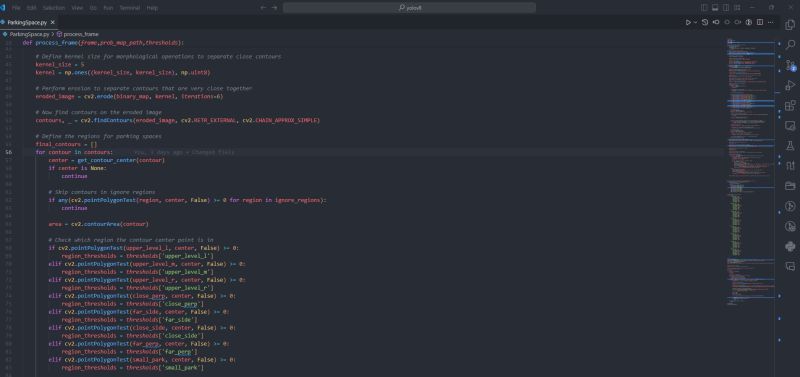Click the thresholds['close_perp'] line
The width and height of the screenshot is (800, 377).
tap(133, 304)
